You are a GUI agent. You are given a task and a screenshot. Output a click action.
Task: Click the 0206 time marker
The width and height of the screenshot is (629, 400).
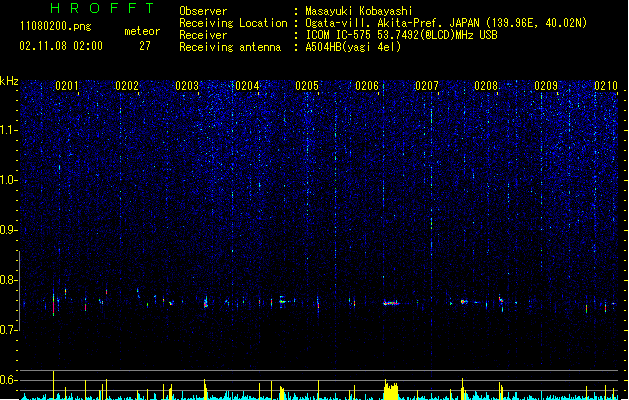click(367, 86)
